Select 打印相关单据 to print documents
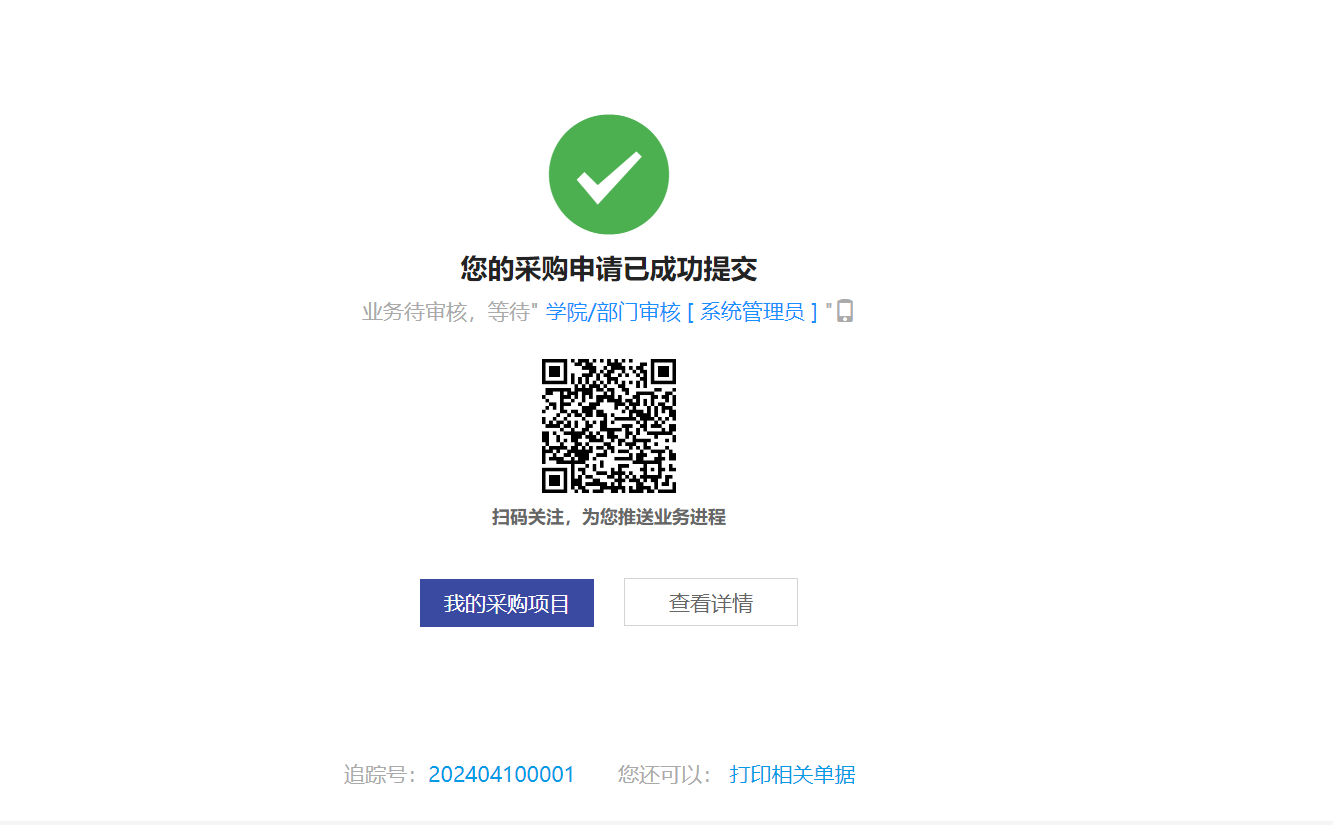 point(793,775)
